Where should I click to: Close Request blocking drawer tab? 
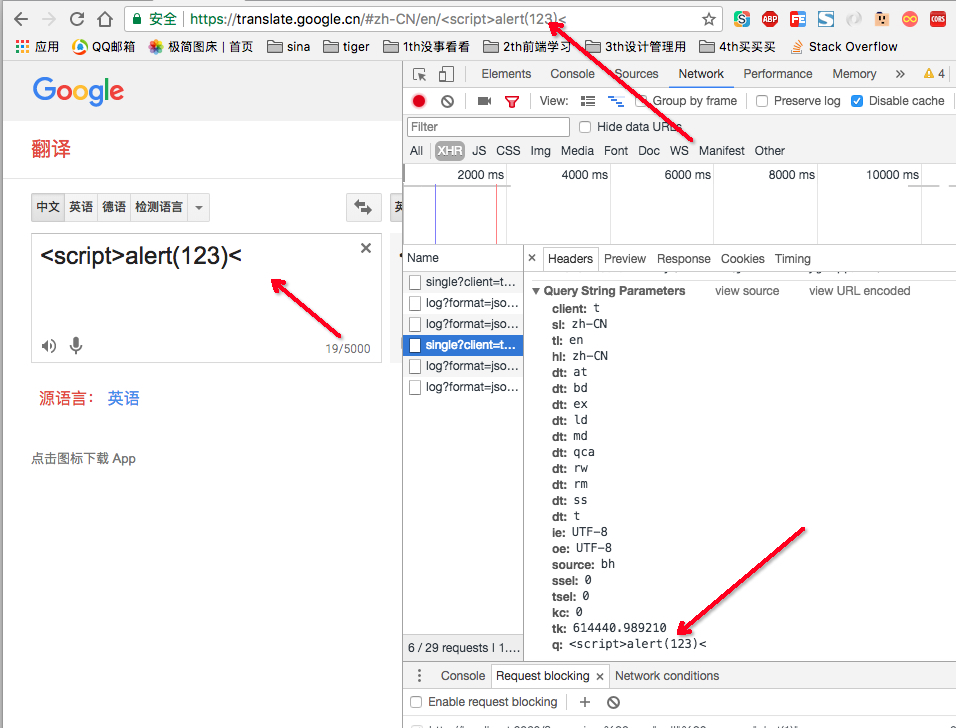(600, 676)
